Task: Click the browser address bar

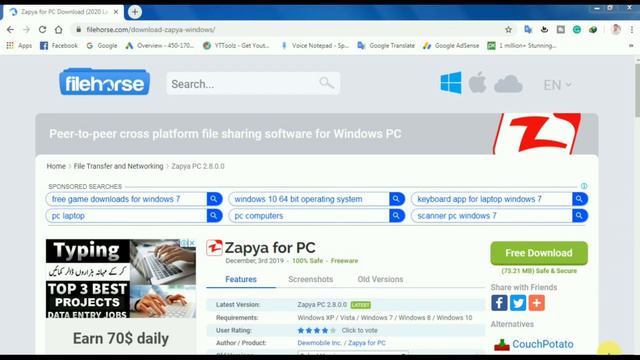Action: (286, 29)
